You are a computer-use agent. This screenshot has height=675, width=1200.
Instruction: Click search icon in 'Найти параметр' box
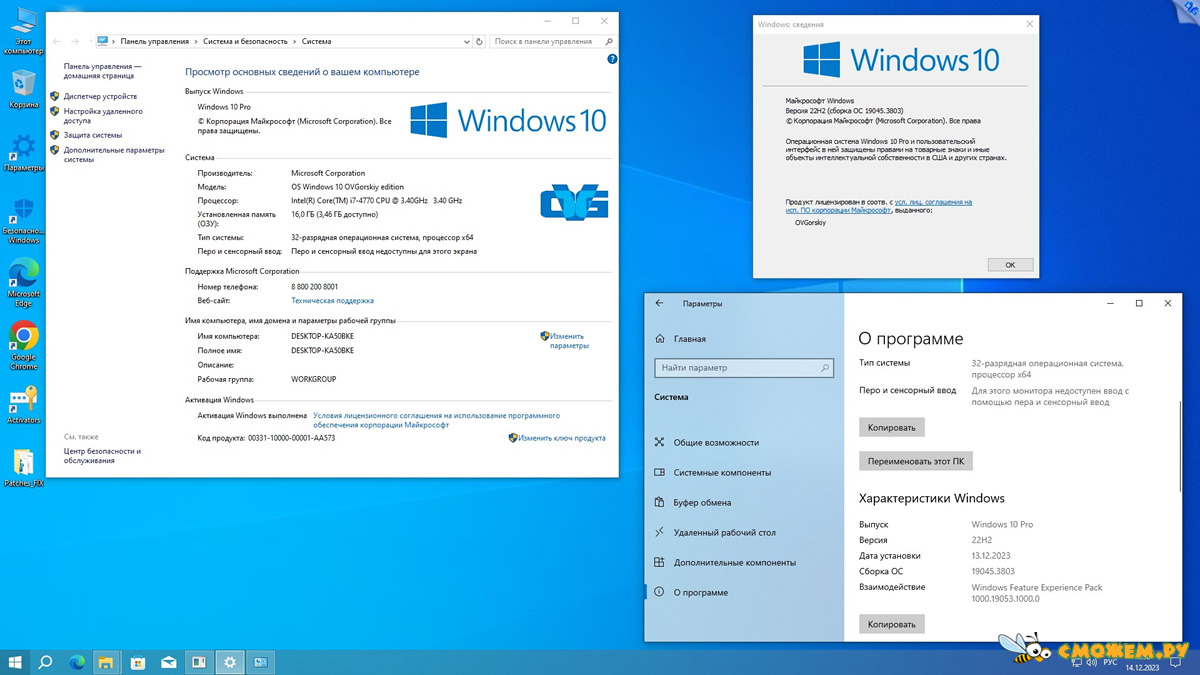pos(825,368)
